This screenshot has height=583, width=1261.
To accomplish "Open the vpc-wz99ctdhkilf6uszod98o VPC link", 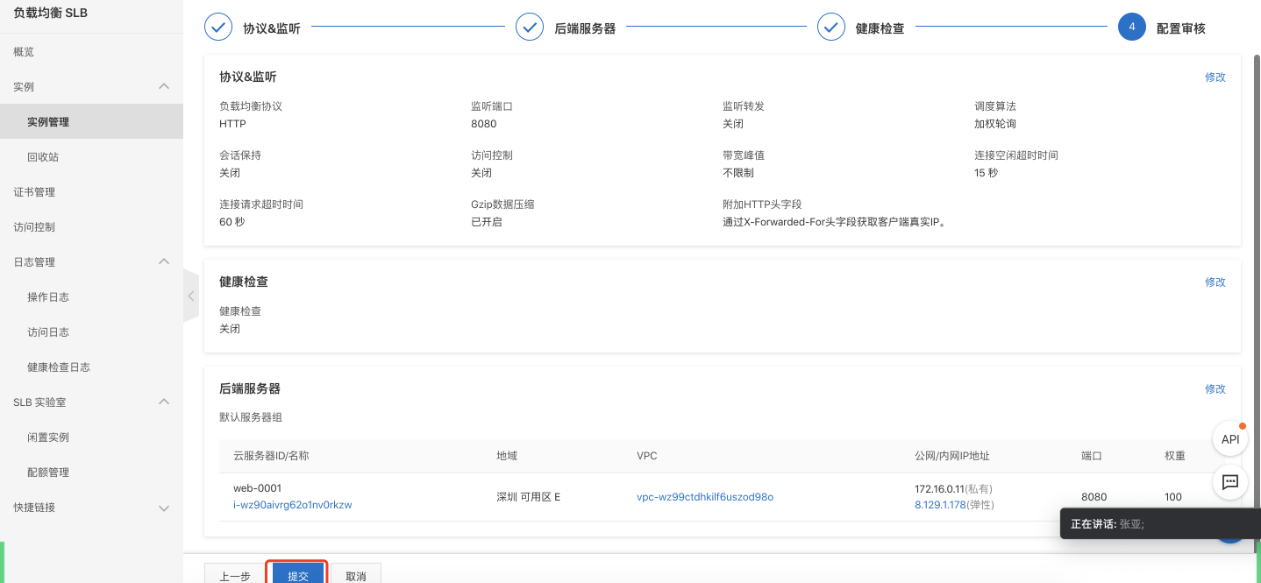I will pyautogui.click(x=703, y=497).
